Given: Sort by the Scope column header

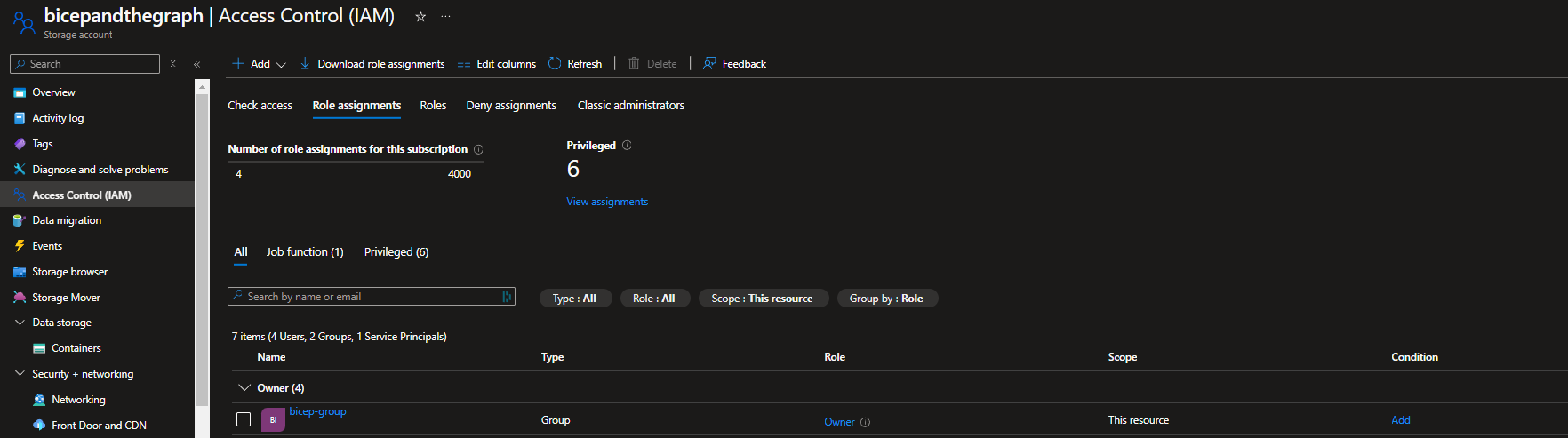Looking at the screenshot, I should [1123, 357].
